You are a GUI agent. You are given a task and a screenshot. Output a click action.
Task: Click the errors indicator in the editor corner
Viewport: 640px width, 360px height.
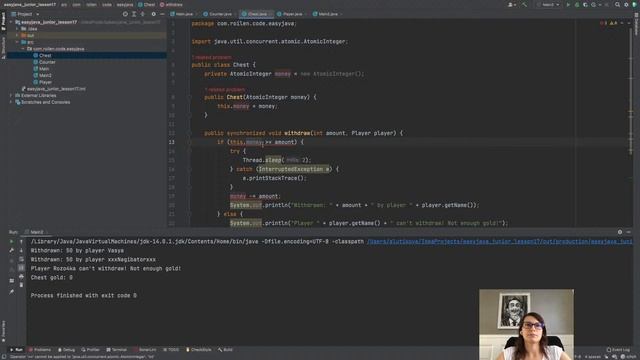pyautogui.click(x=603, y=23)
